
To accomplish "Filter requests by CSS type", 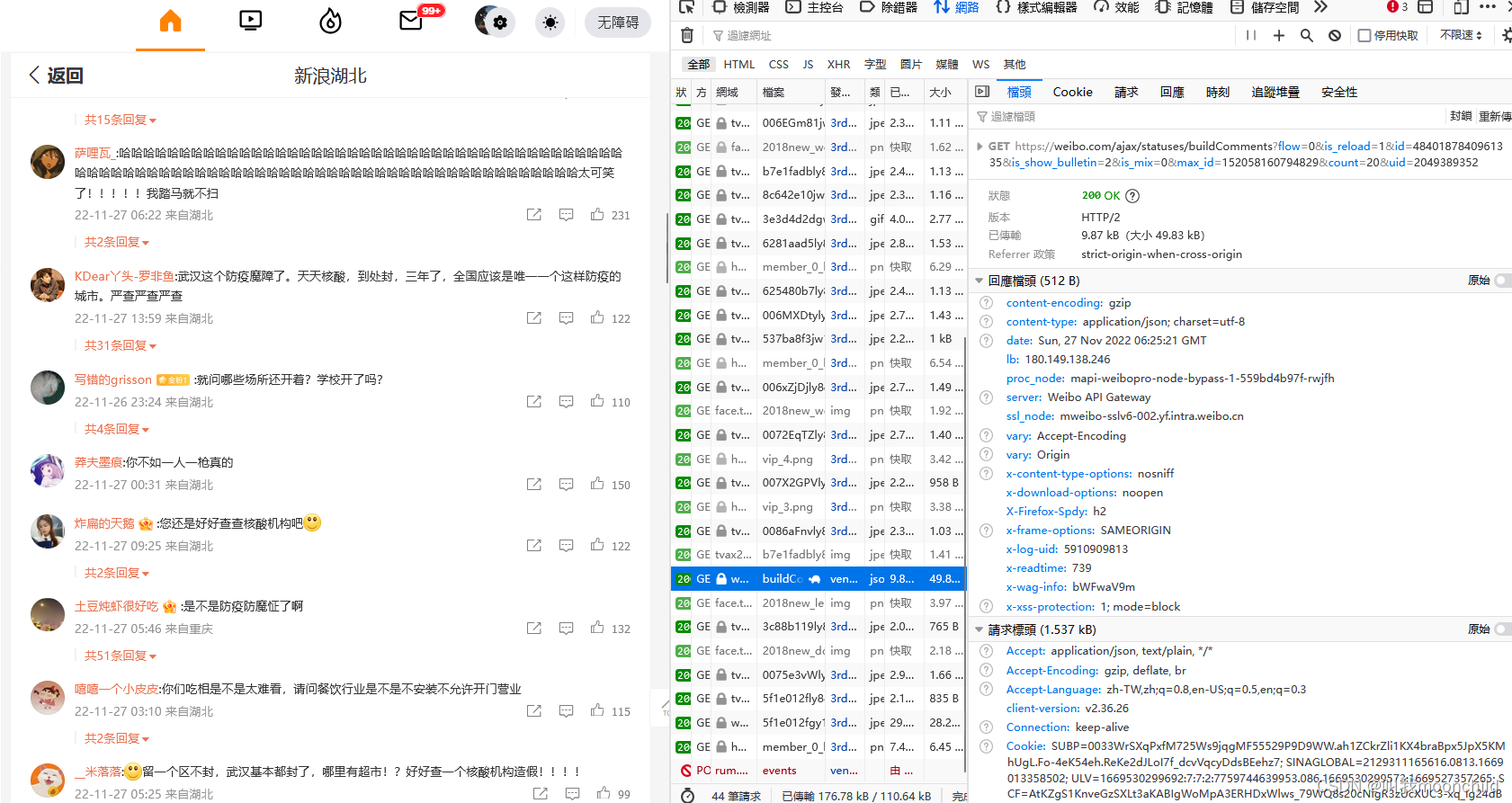I will (779, 65).
